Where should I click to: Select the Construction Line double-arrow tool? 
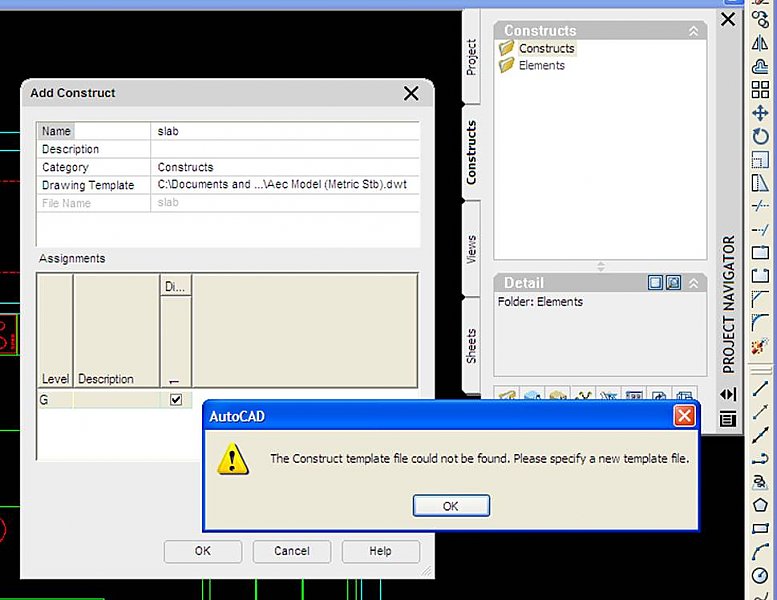click(x=760, y=435)
